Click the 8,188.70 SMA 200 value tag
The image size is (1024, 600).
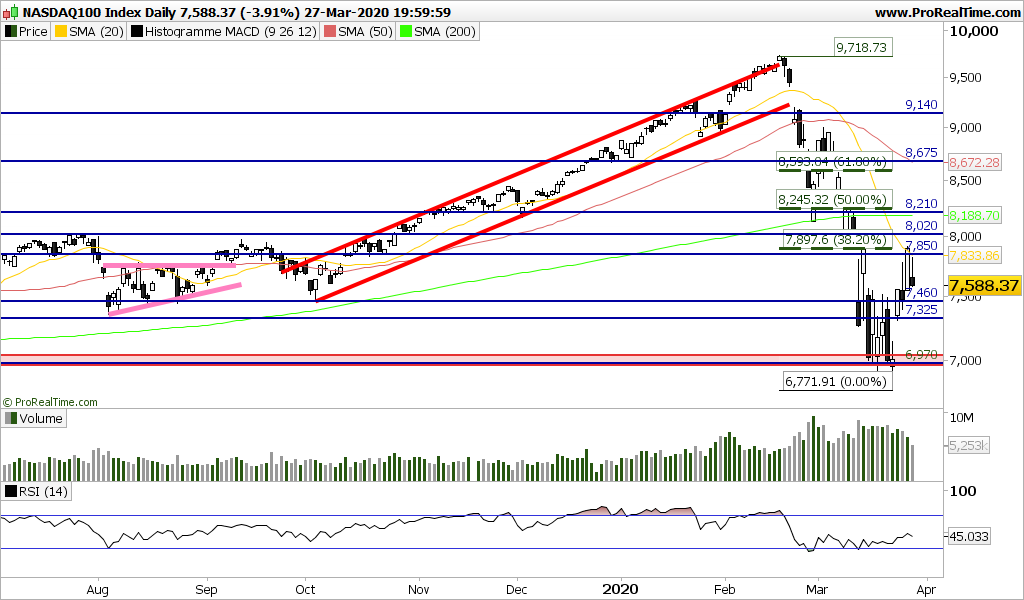(x=974, y=215)
